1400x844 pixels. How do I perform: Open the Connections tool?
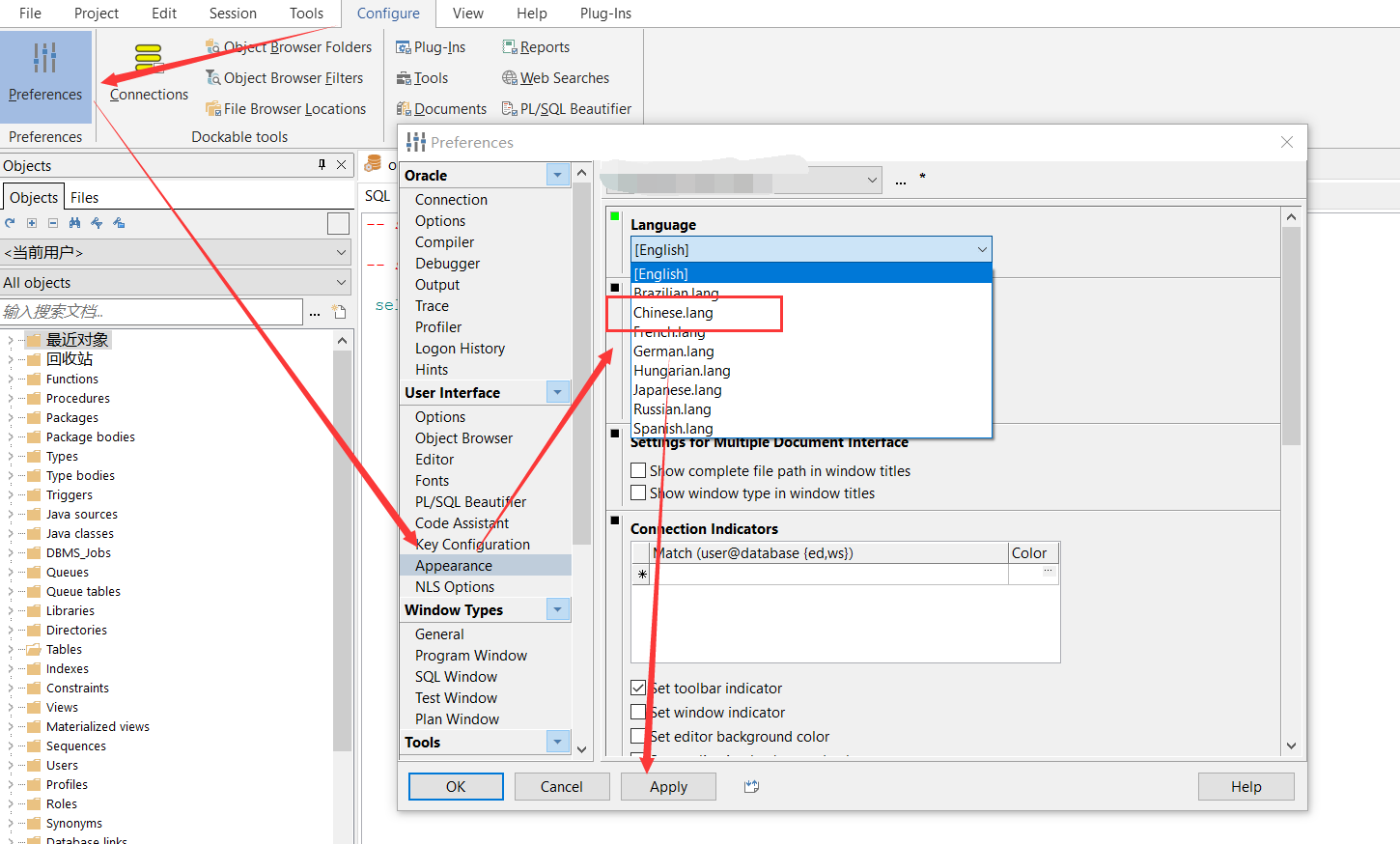(149, 72)
